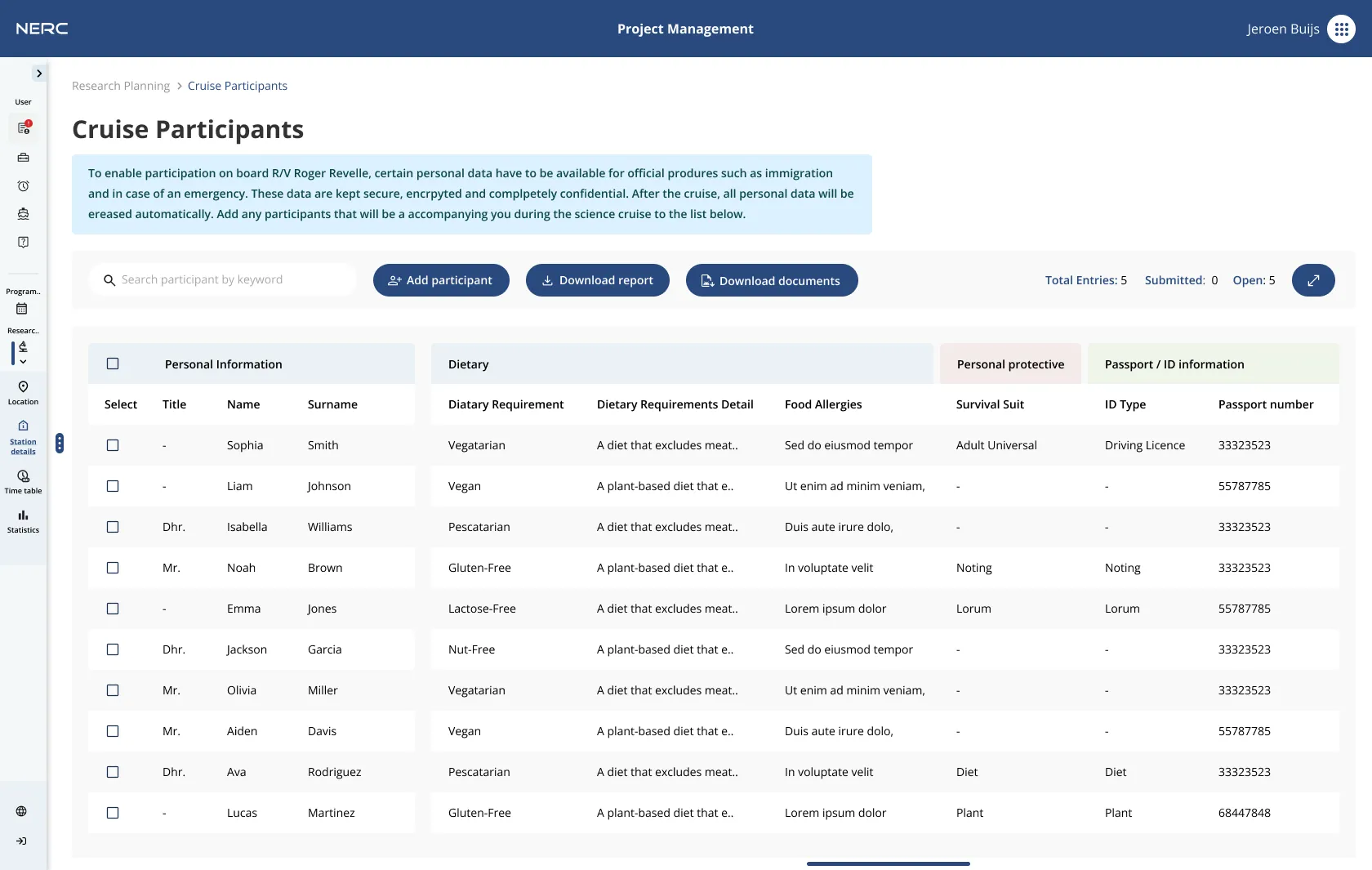1372x870 pixels.
Task: Select the checkbox for Noah Brown
Action: (113, 568)
